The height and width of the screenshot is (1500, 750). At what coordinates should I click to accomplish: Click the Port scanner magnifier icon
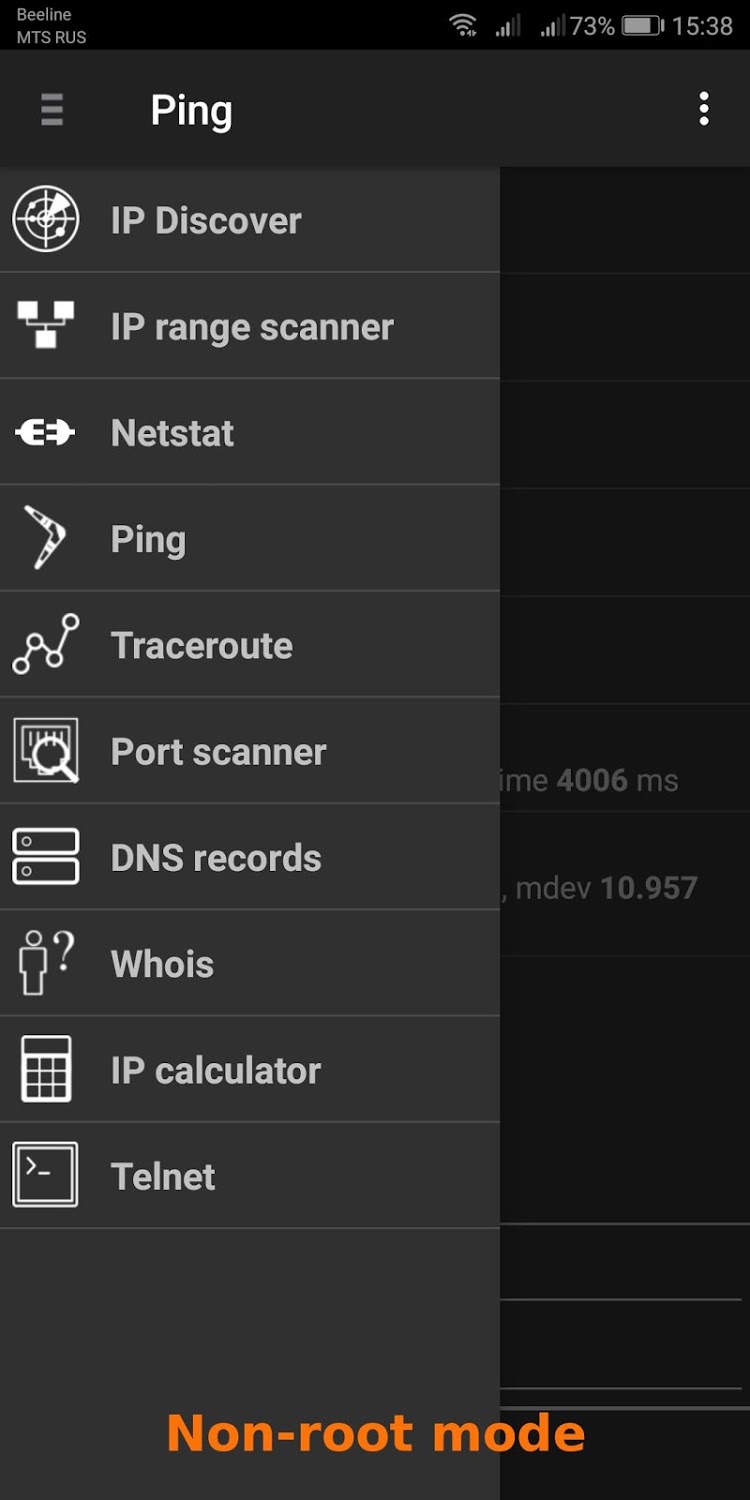click(46, 751)
